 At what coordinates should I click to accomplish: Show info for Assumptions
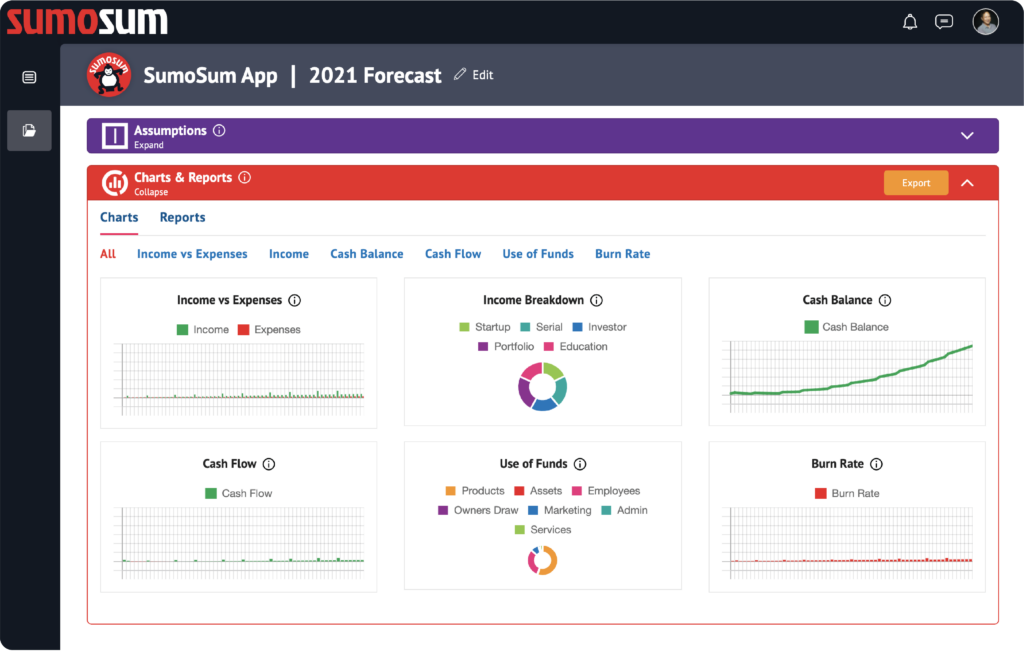(219, 131)
